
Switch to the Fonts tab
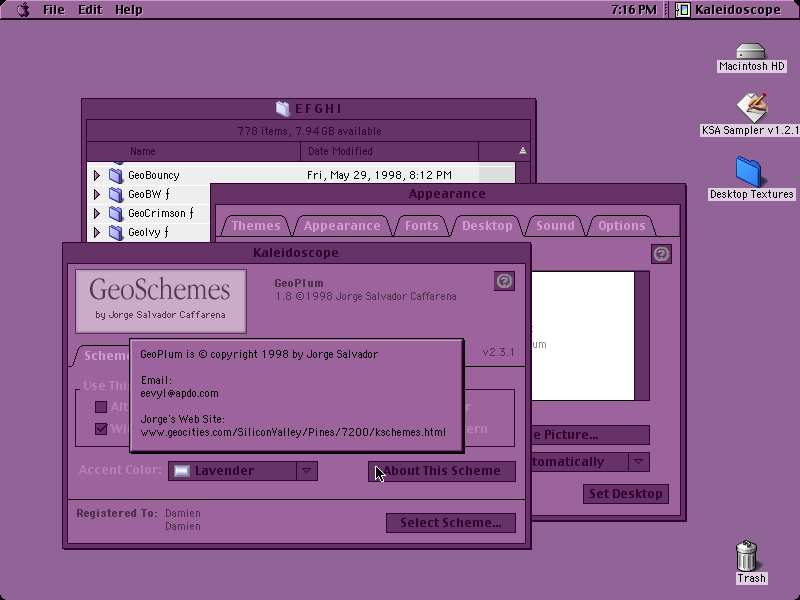pos(421,226)
